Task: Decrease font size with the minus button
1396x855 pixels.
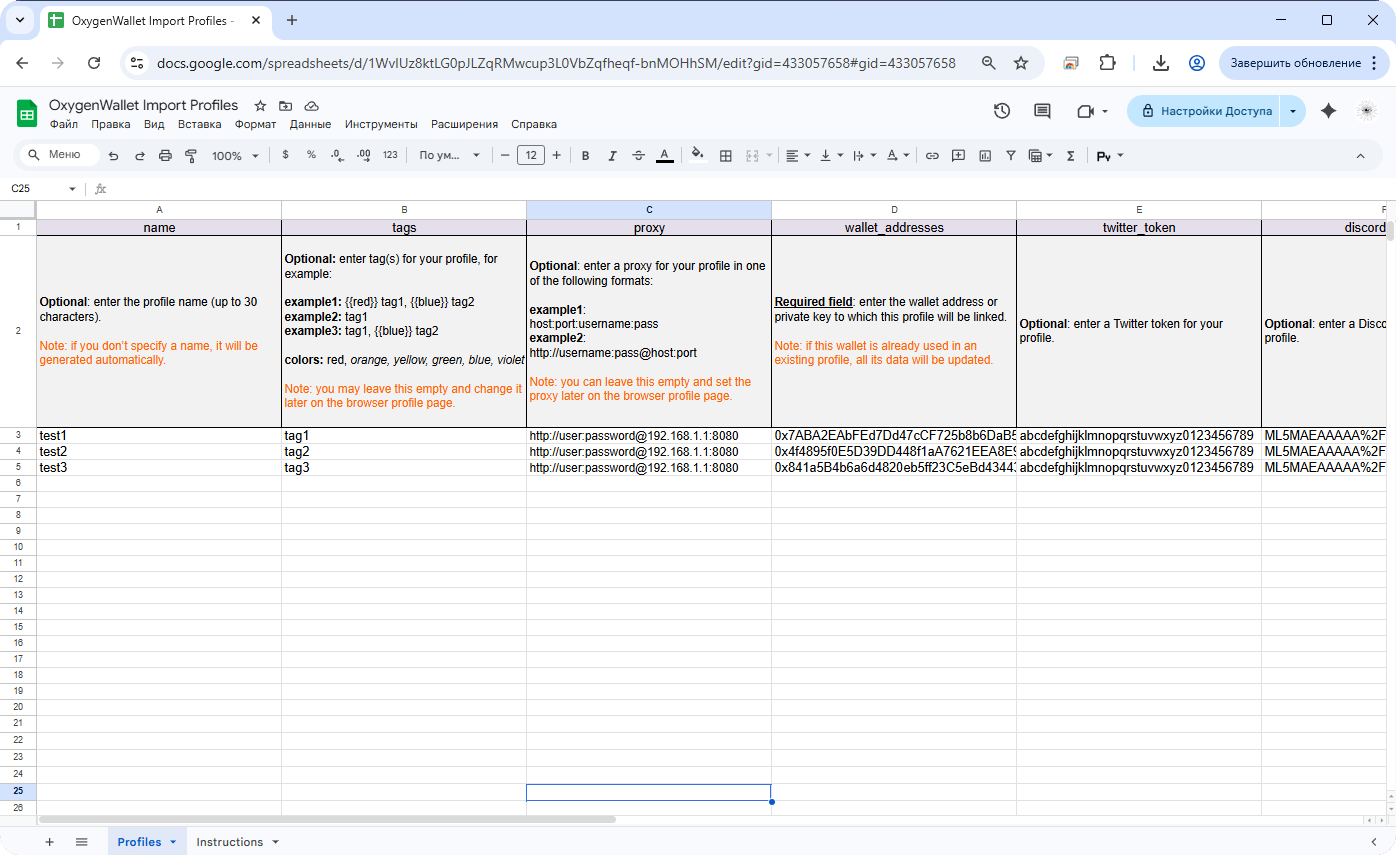Action: pyautogui.click(x=505, y=155)
